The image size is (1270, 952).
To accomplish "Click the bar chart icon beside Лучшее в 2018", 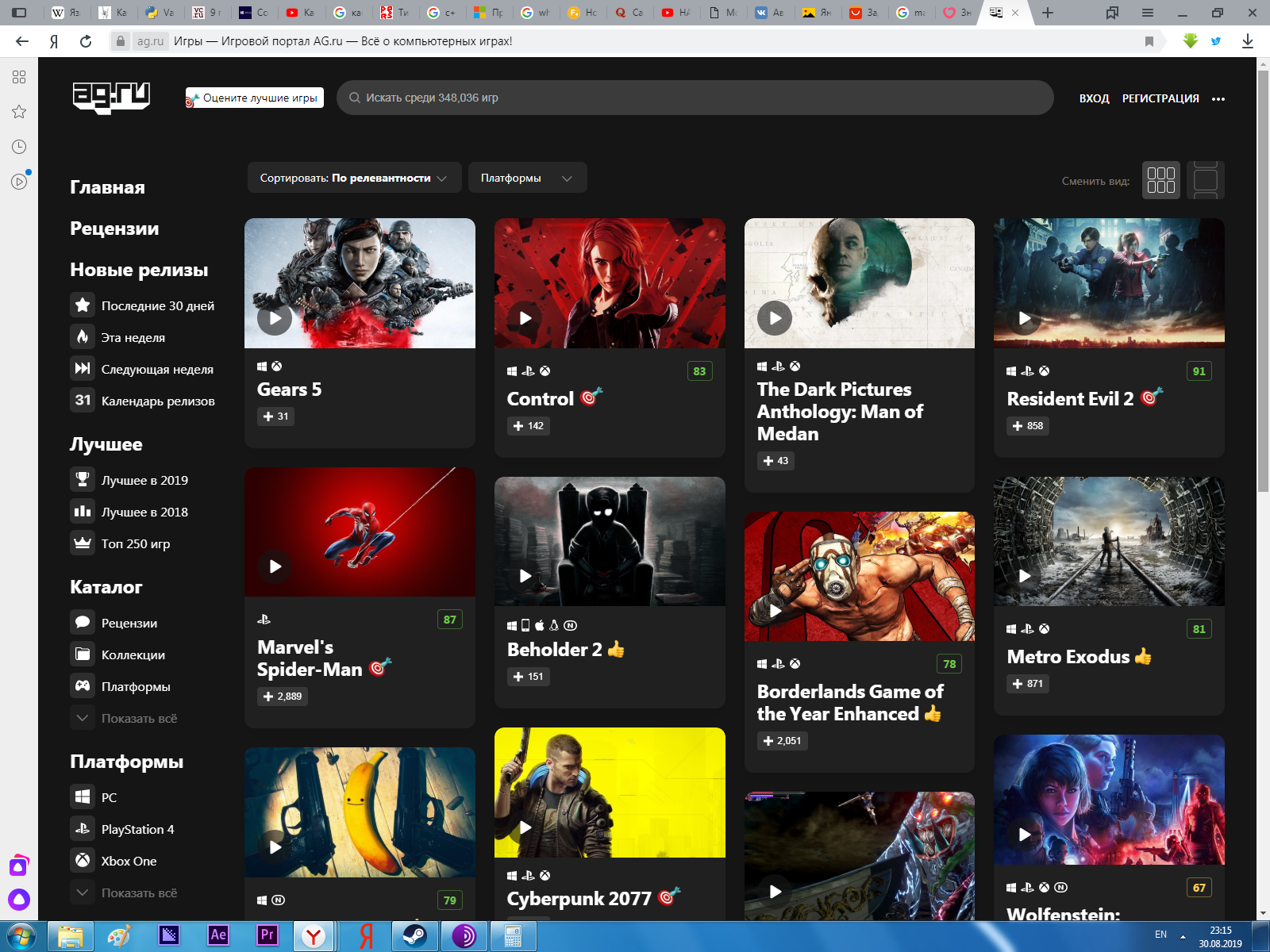I will [83, 511].
